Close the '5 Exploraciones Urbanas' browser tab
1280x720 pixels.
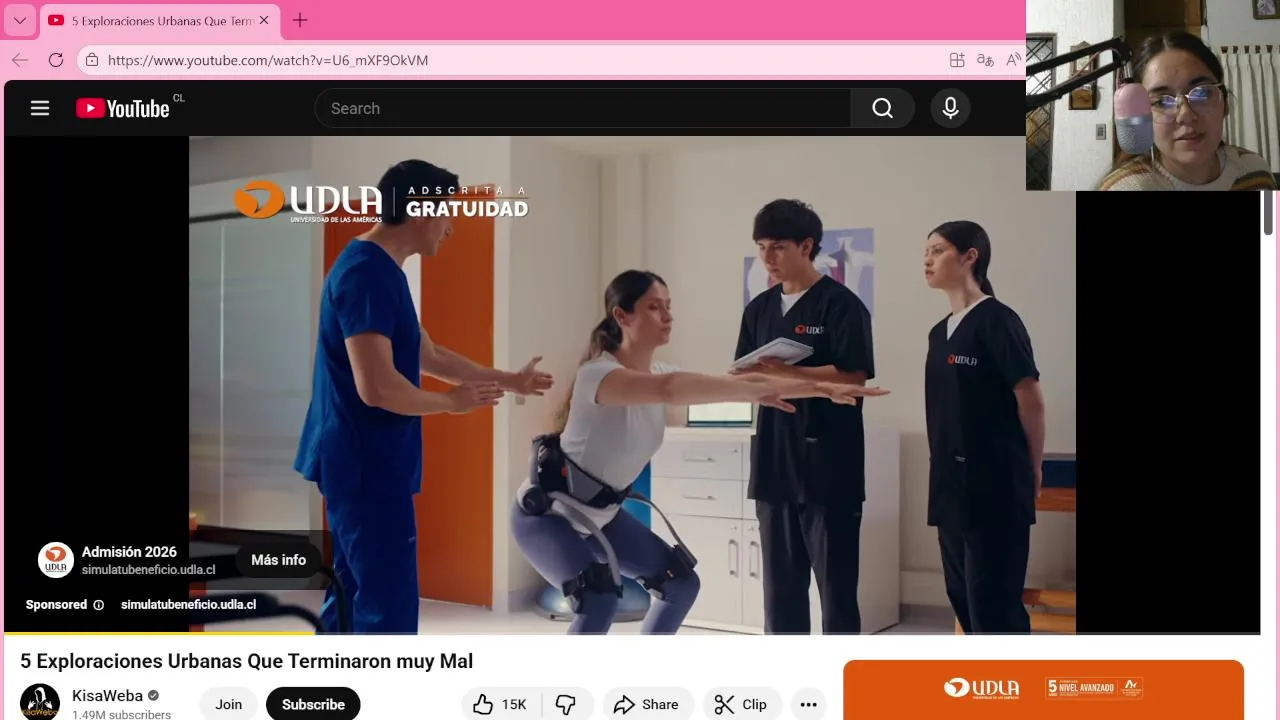[x=264, y=20]
